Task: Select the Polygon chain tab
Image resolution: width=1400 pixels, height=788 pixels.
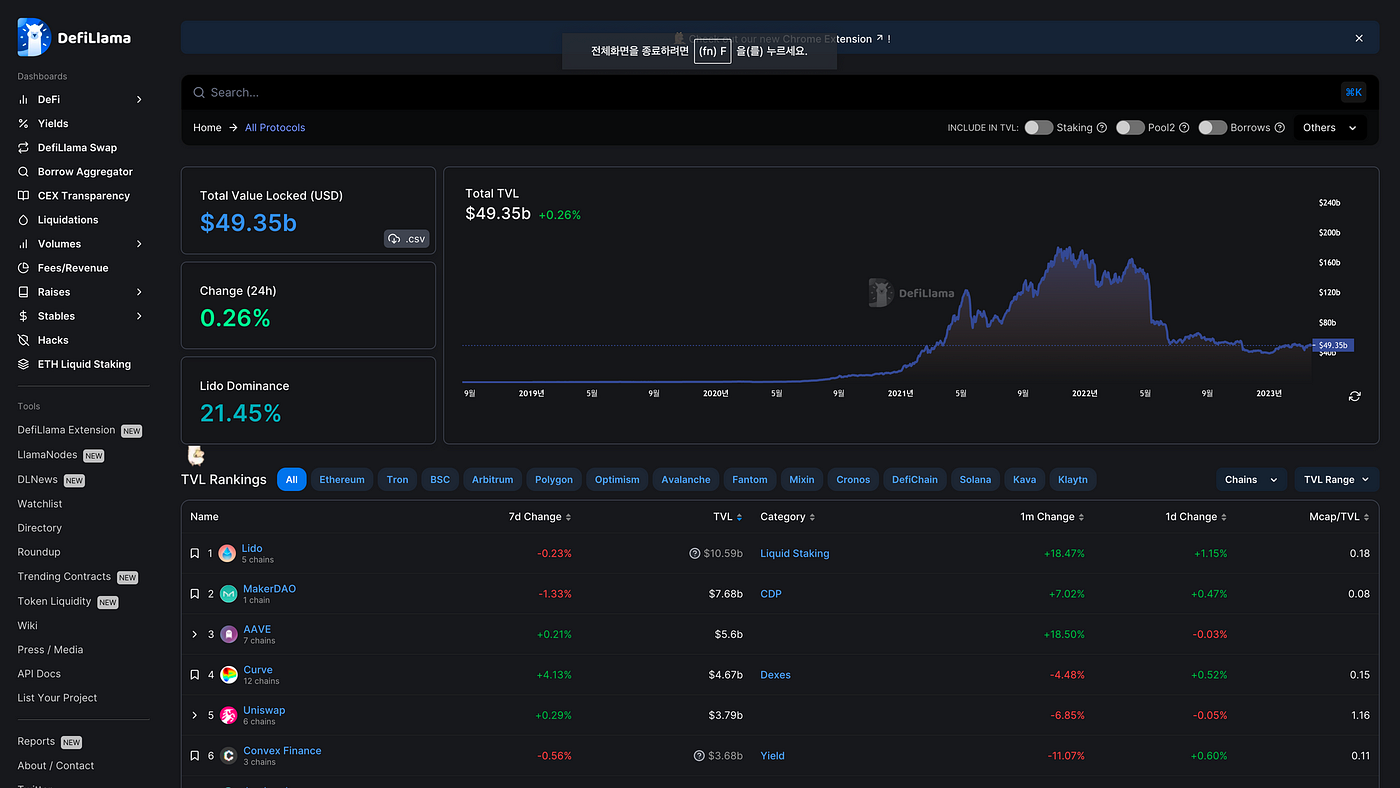Action: click(x=554, y=480)
